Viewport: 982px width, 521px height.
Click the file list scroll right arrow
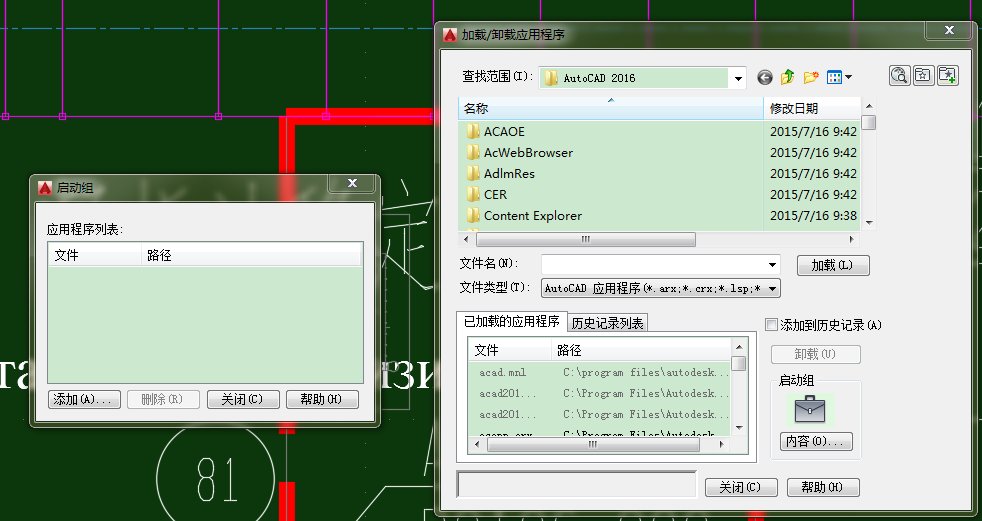(x=852, y=239)
